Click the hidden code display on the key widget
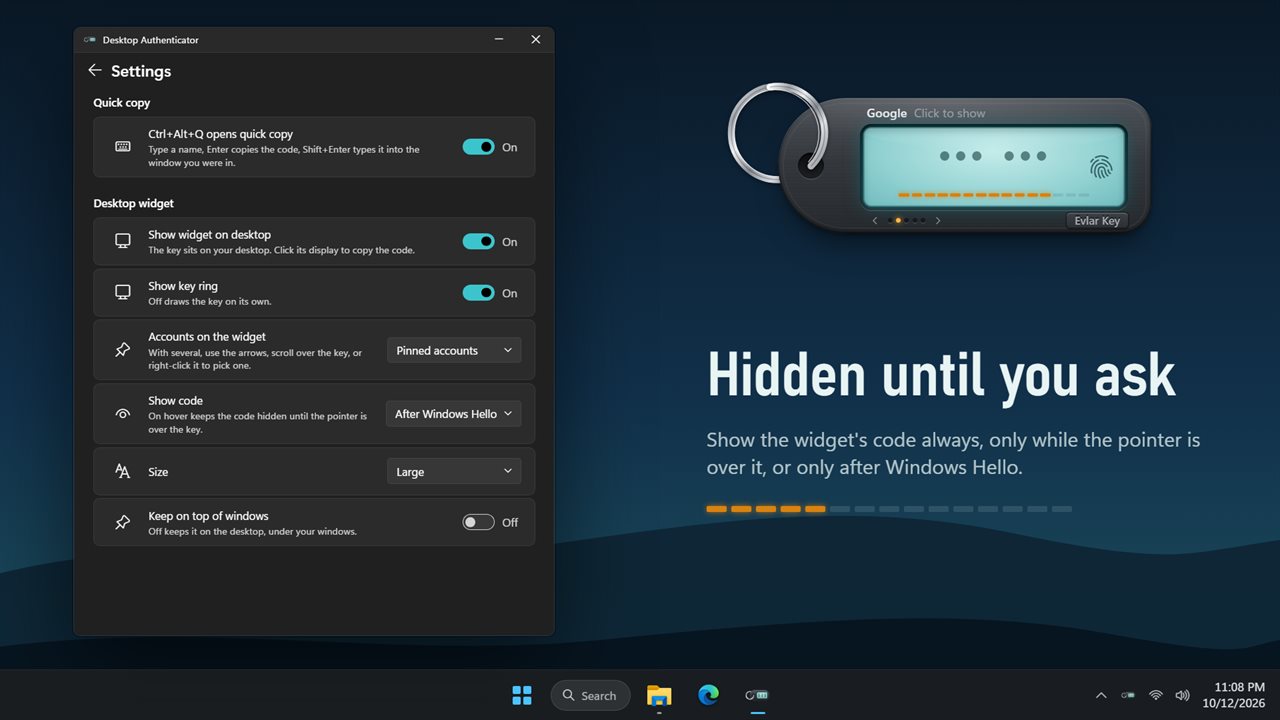The height and width of the screenshot is (720, 1280). pyautogui.click(x=993, y=156)
